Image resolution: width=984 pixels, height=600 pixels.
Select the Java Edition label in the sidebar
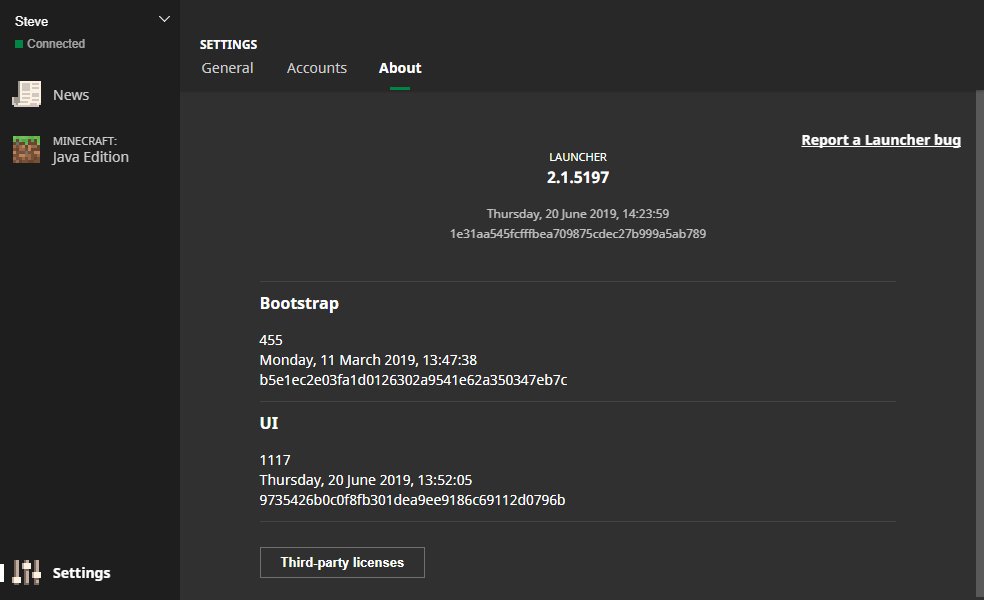click(90, 157)
